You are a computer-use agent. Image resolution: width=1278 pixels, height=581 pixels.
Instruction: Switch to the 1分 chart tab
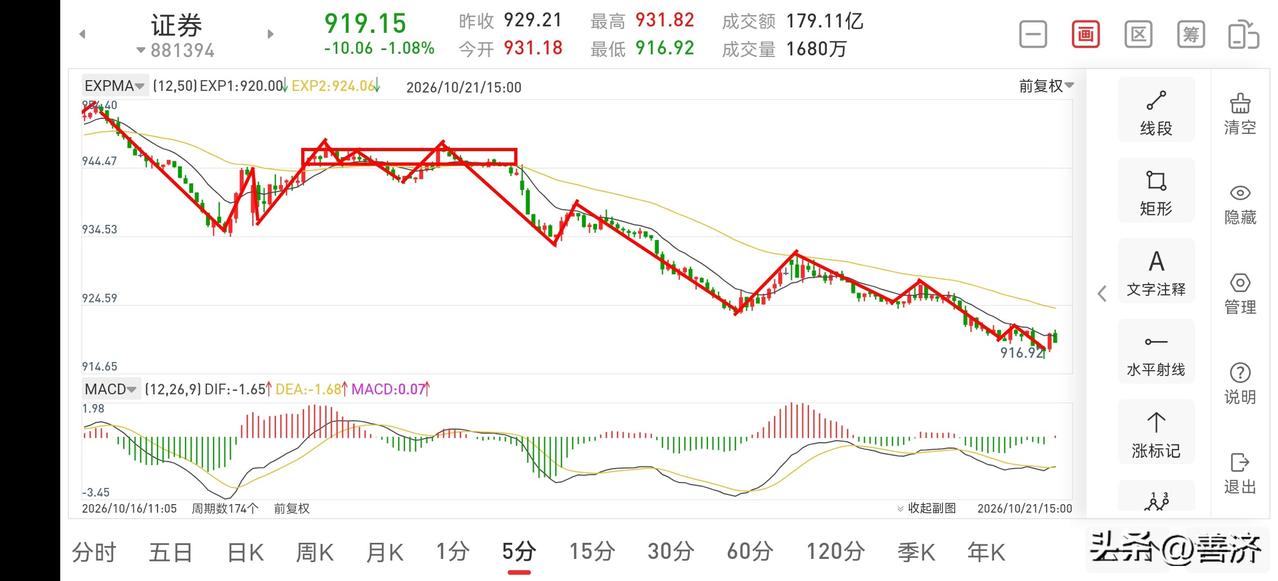pos(452,551)
